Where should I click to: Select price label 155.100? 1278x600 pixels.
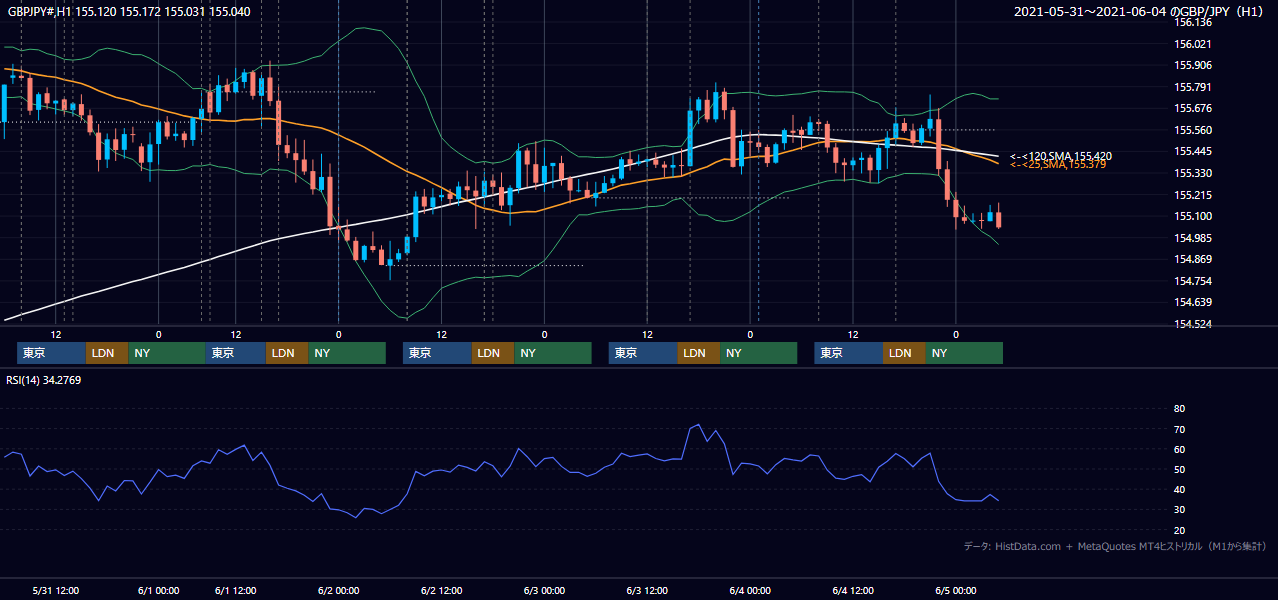tap(1193, 216)
